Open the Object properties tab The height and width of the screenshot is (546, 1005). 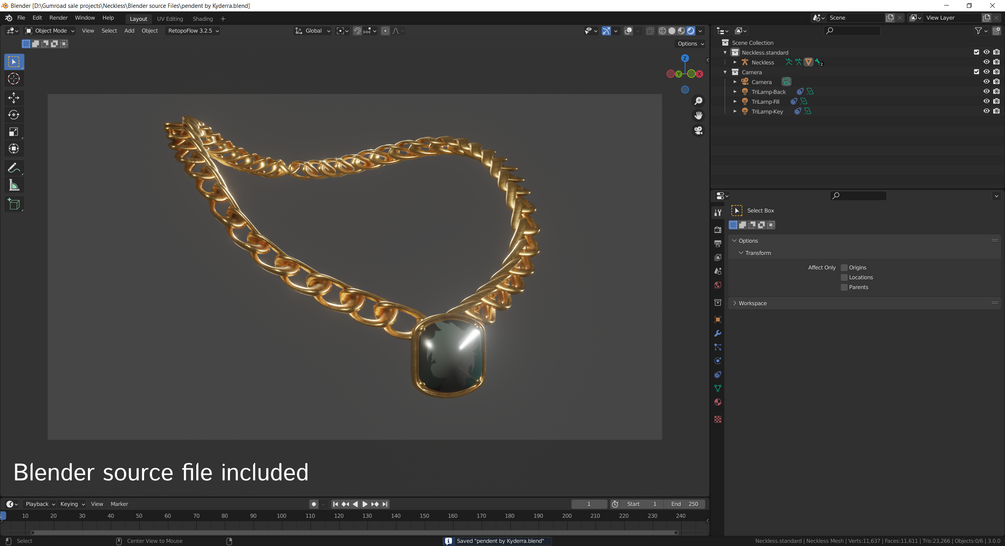718,319
